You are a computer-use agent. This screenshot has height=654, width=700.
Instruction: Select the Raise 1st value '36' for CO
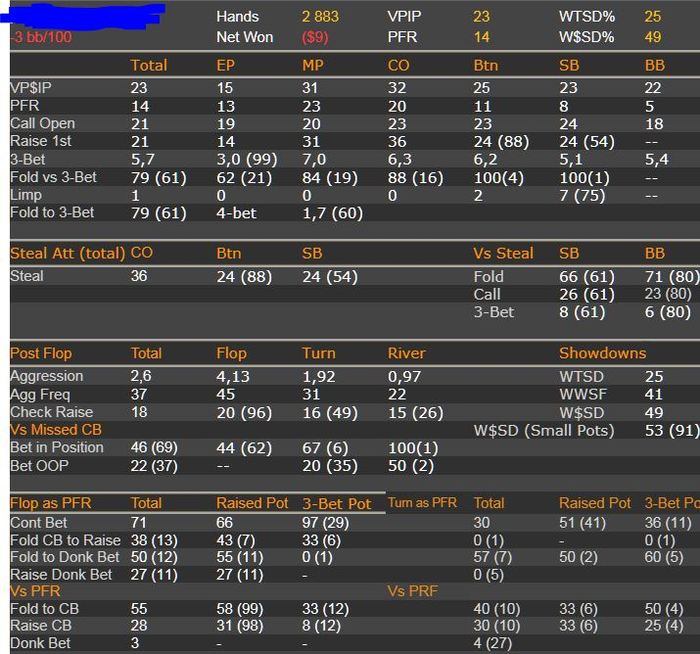(397, 142)
